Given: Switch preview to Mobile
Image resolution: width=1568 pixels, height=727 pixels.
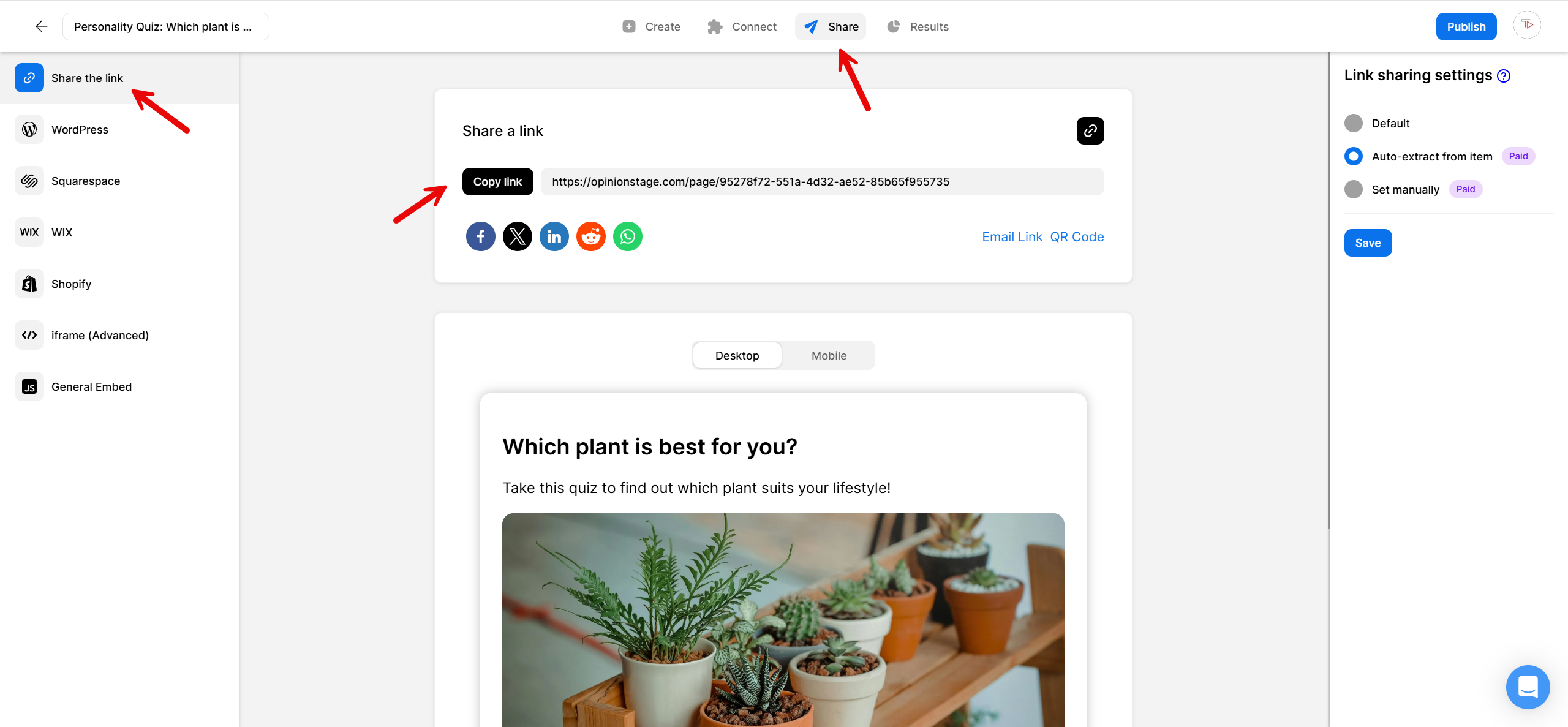Looking at the screenshot, I should click(x=829, y=356).
